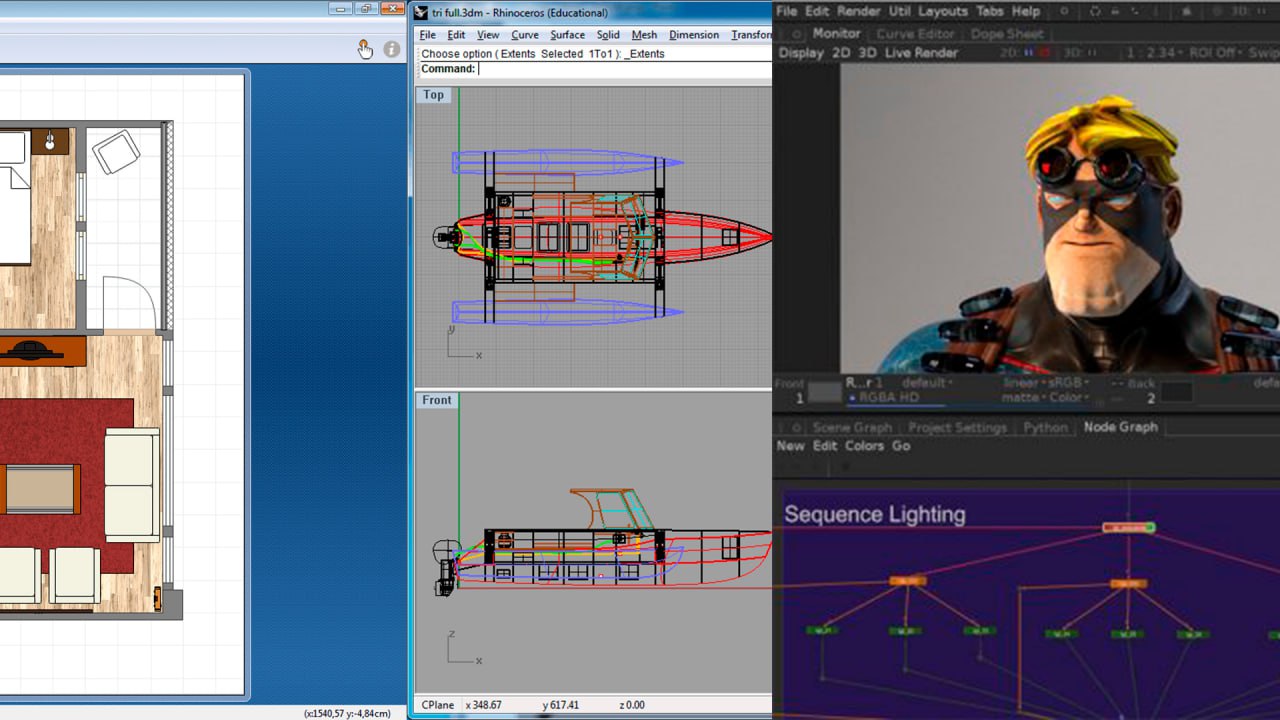The image size is (1280, 720).
Task: Click the Back buffer swatch in Monitor
Action: (1177, 391)
